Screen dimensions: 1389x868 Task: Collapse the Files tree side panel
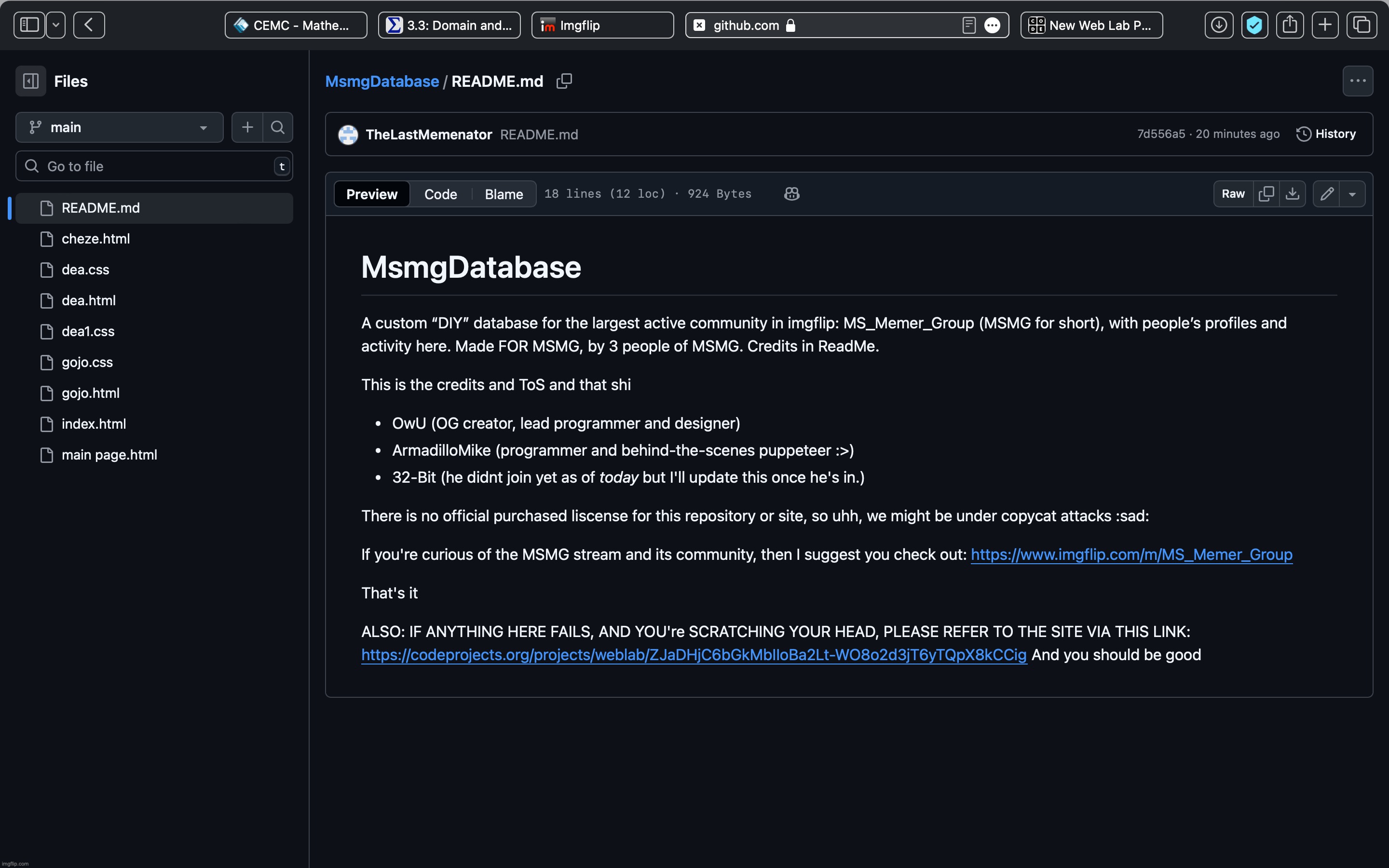pyautogui.click(x=31, y=81)
